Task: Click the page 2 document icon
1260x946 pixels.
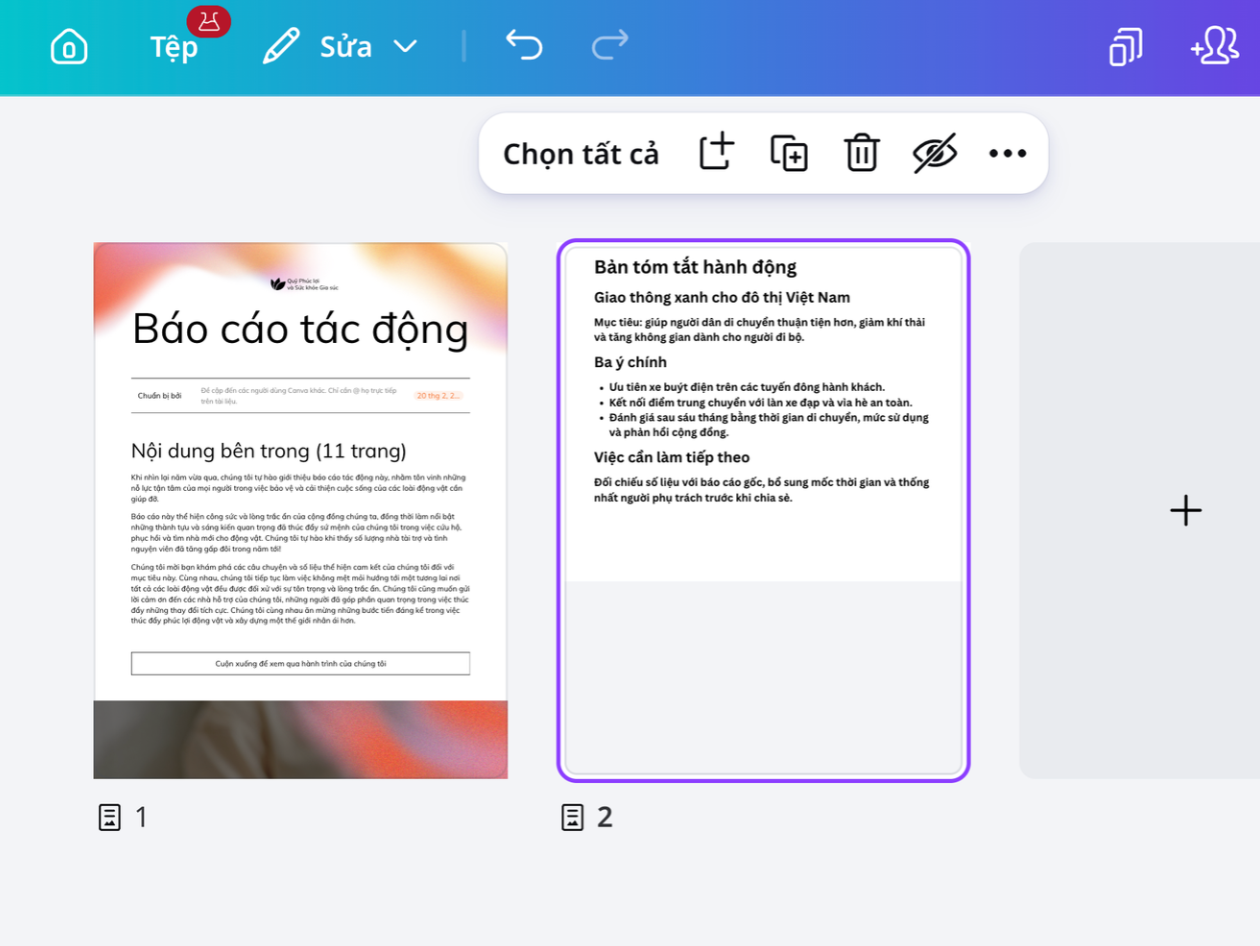Action: pyautogui.click(x=572, y=817)
